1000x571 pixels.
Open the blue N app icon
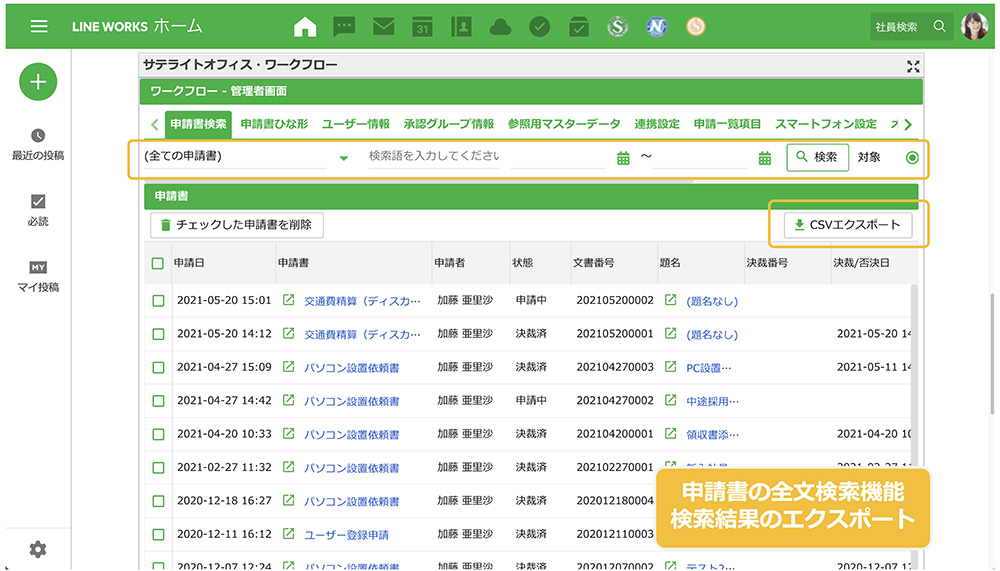pyautogui.click(x=657, y=26)
